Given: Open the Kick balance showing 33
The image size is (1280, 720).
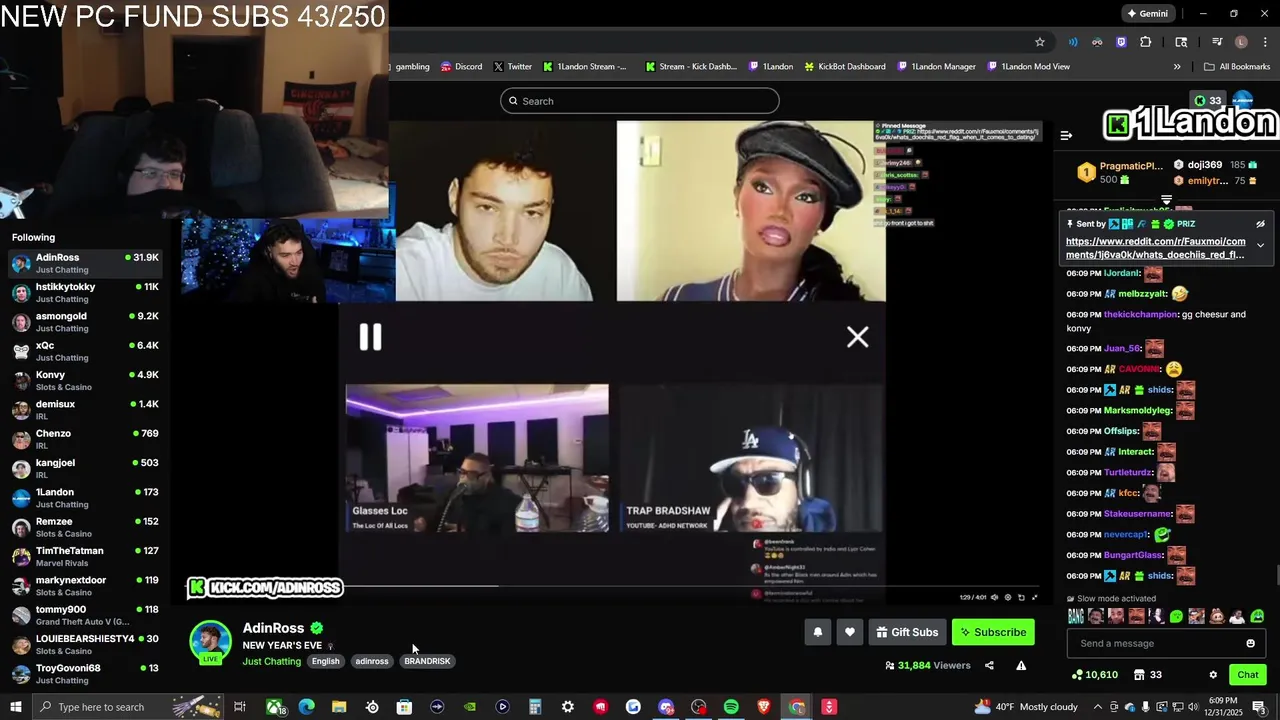Looking at the screenshot, I should tap(1207, 101).
